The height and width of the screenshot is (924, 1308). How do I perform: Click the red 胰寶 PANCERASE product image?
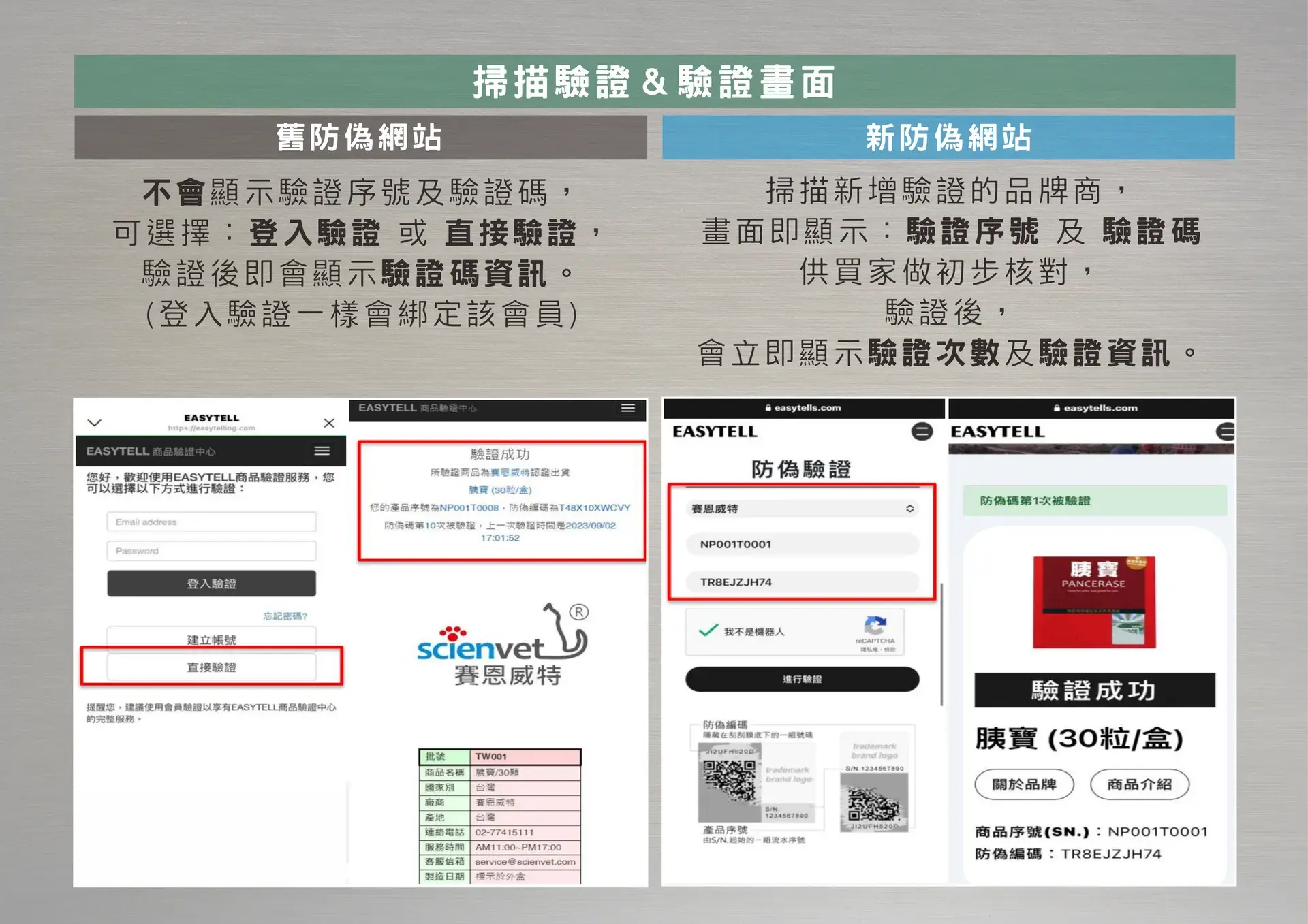tap(1094, 602)
